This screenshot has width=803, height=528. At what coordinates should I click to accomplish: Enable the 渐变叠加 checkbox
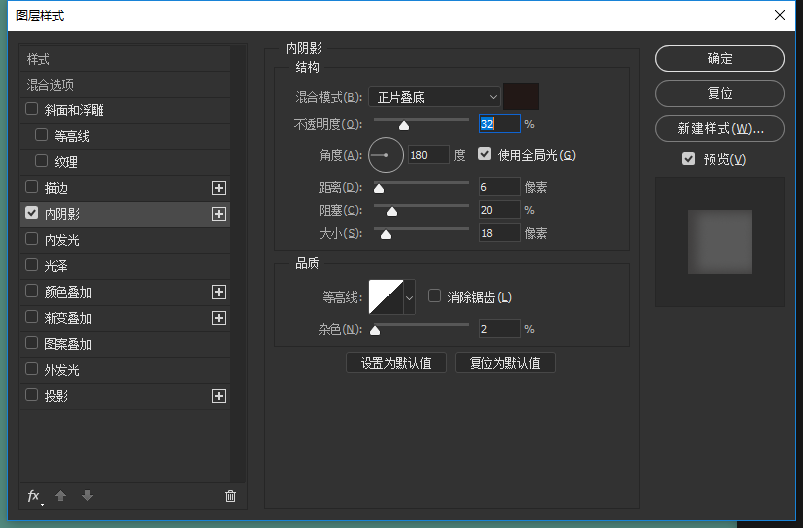pyautogui.click(x=31, y=317)
